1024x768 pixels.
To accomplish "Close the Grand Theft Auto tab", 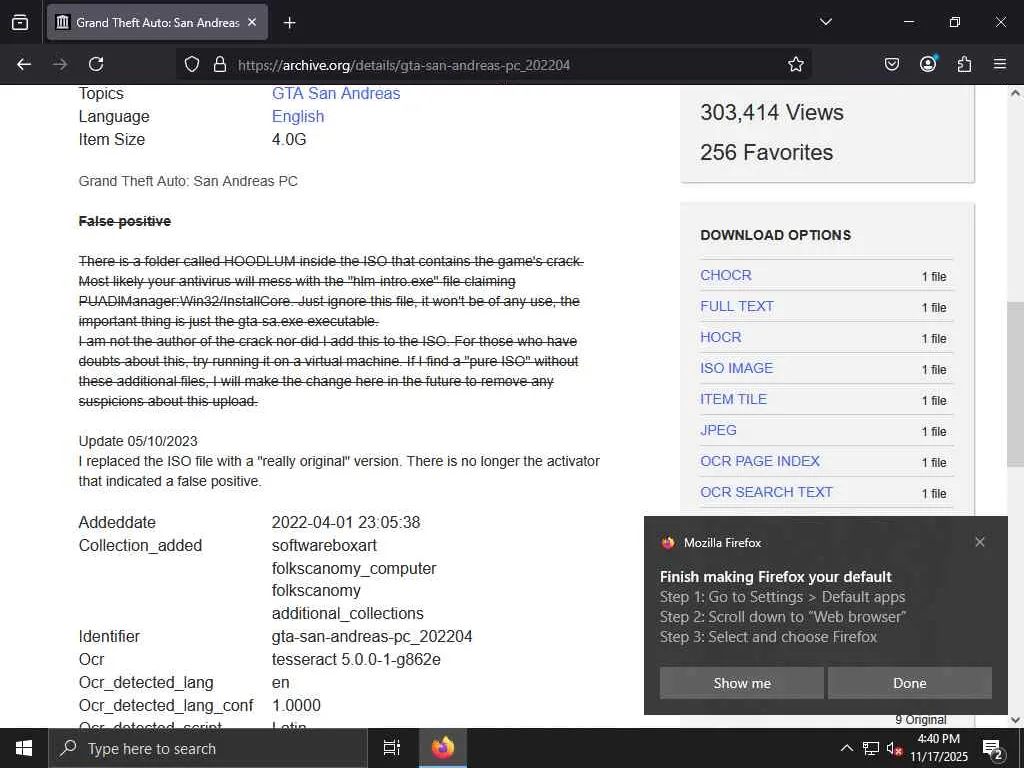I will (x=252, y=22).
